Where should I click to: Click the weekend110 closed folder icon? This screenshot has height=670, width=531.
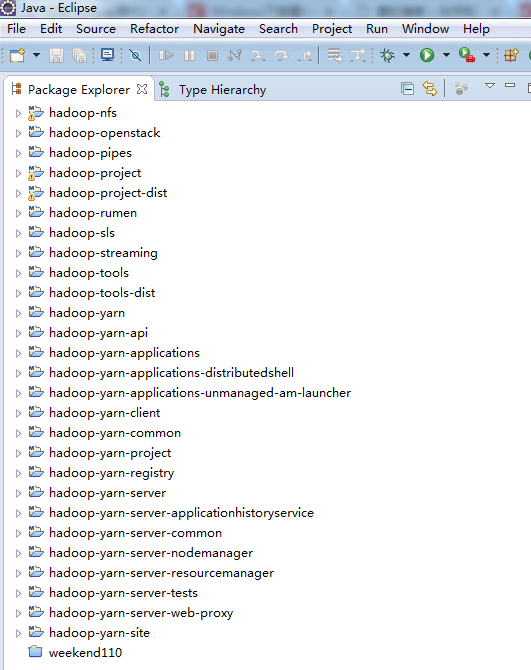(x=35, y=652)
